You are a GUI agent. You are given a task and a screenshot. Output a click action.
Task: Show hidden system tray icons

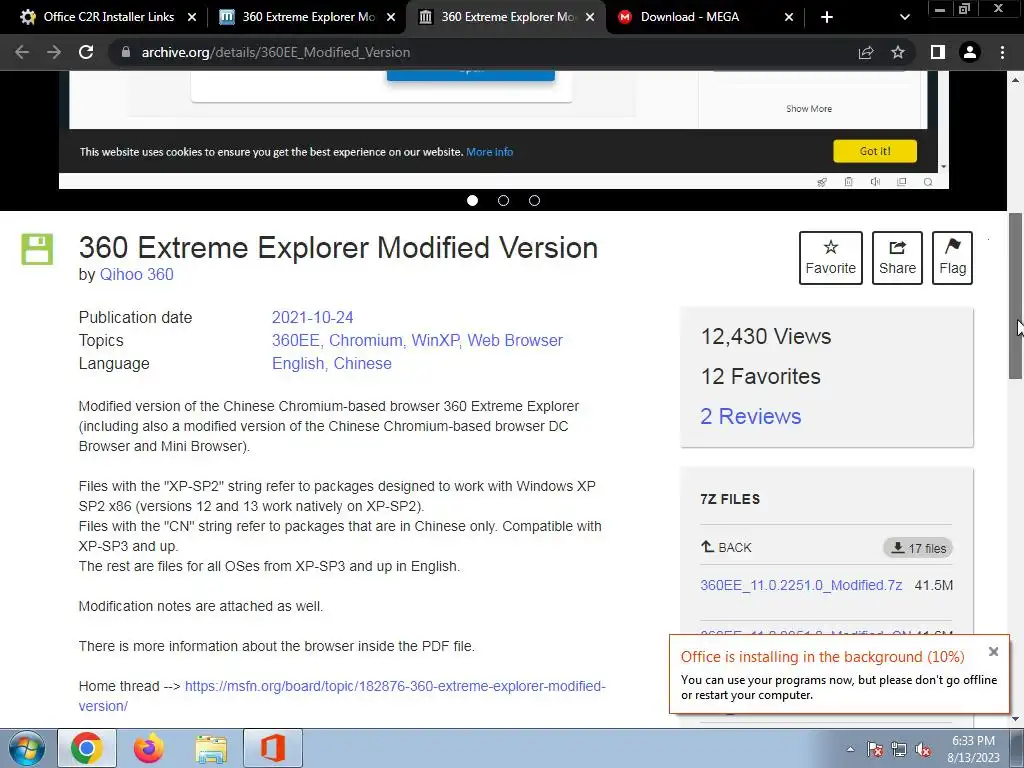coord(850,749)
